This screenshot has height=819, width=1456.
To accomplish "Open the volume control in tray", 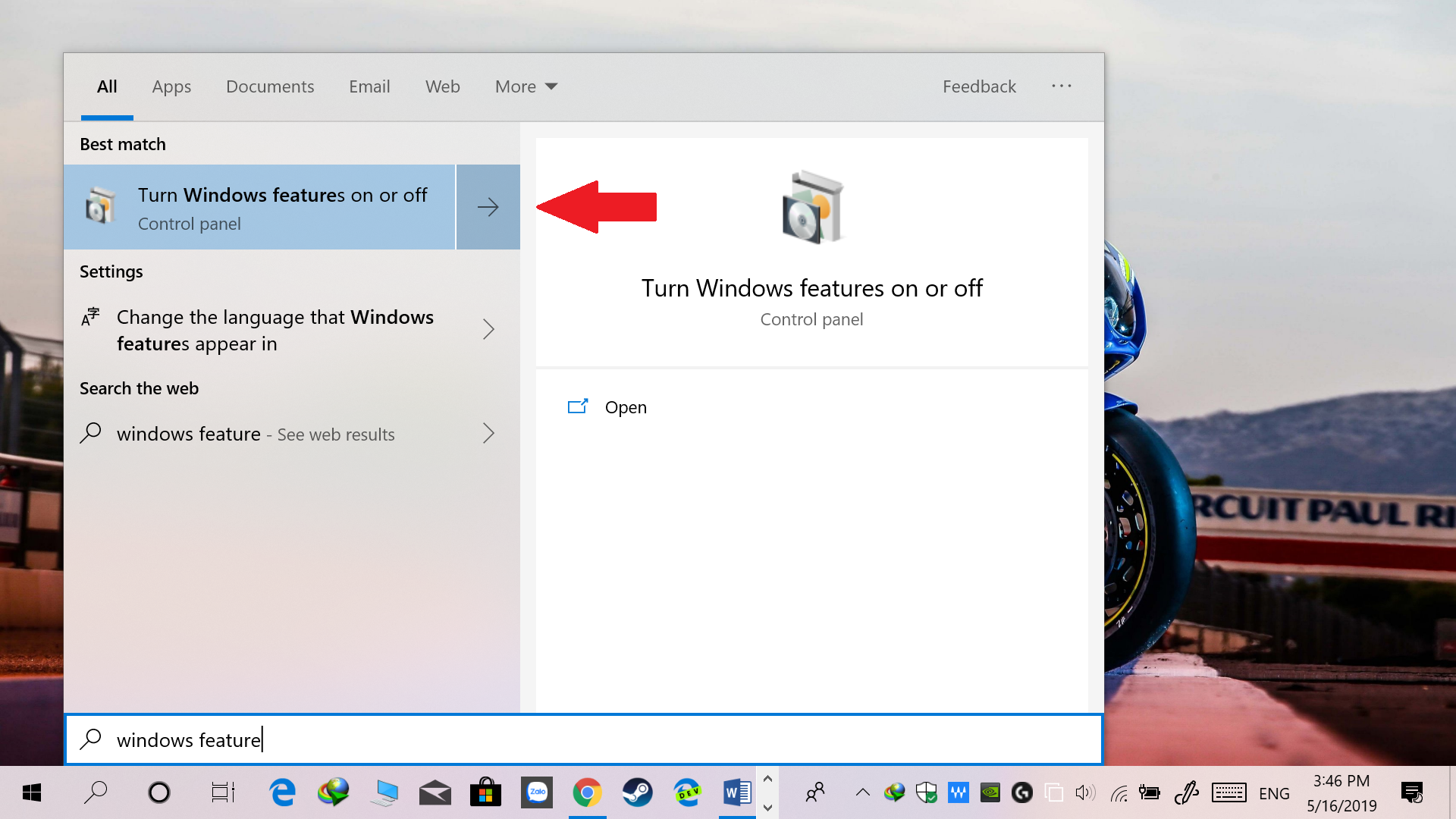I will (x=1085, y=793).
